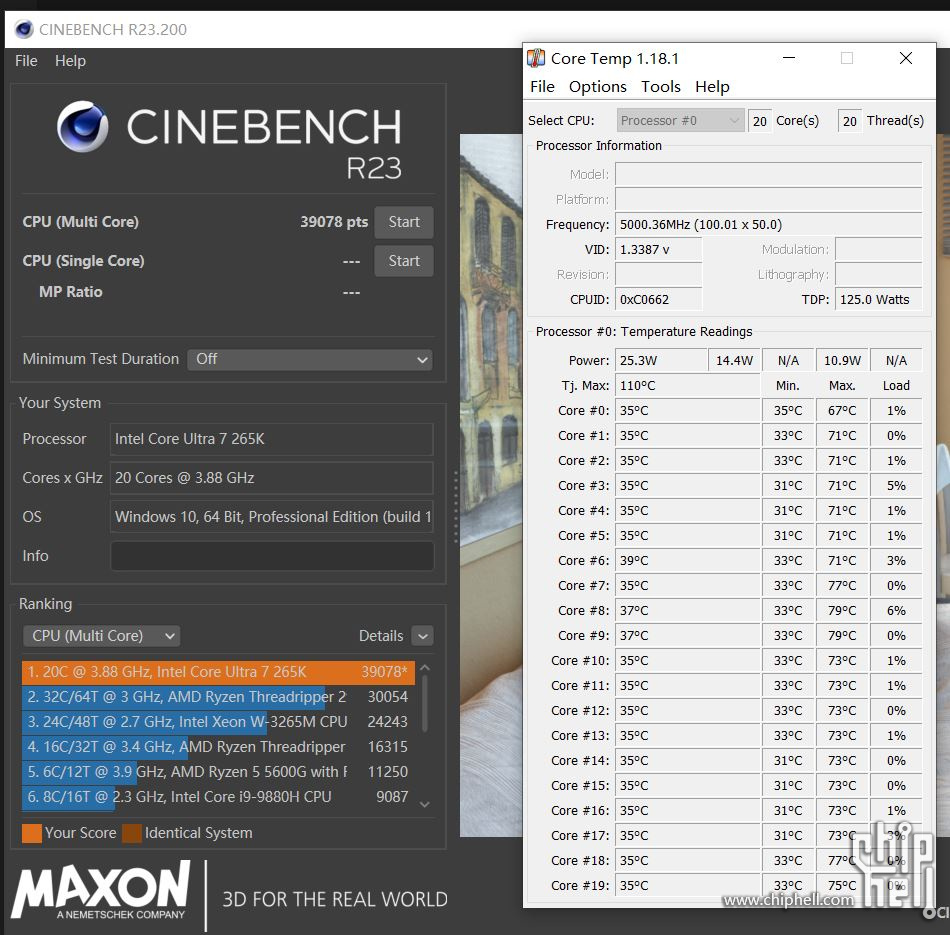Click the 10.9W power reading

coord(842,361)
